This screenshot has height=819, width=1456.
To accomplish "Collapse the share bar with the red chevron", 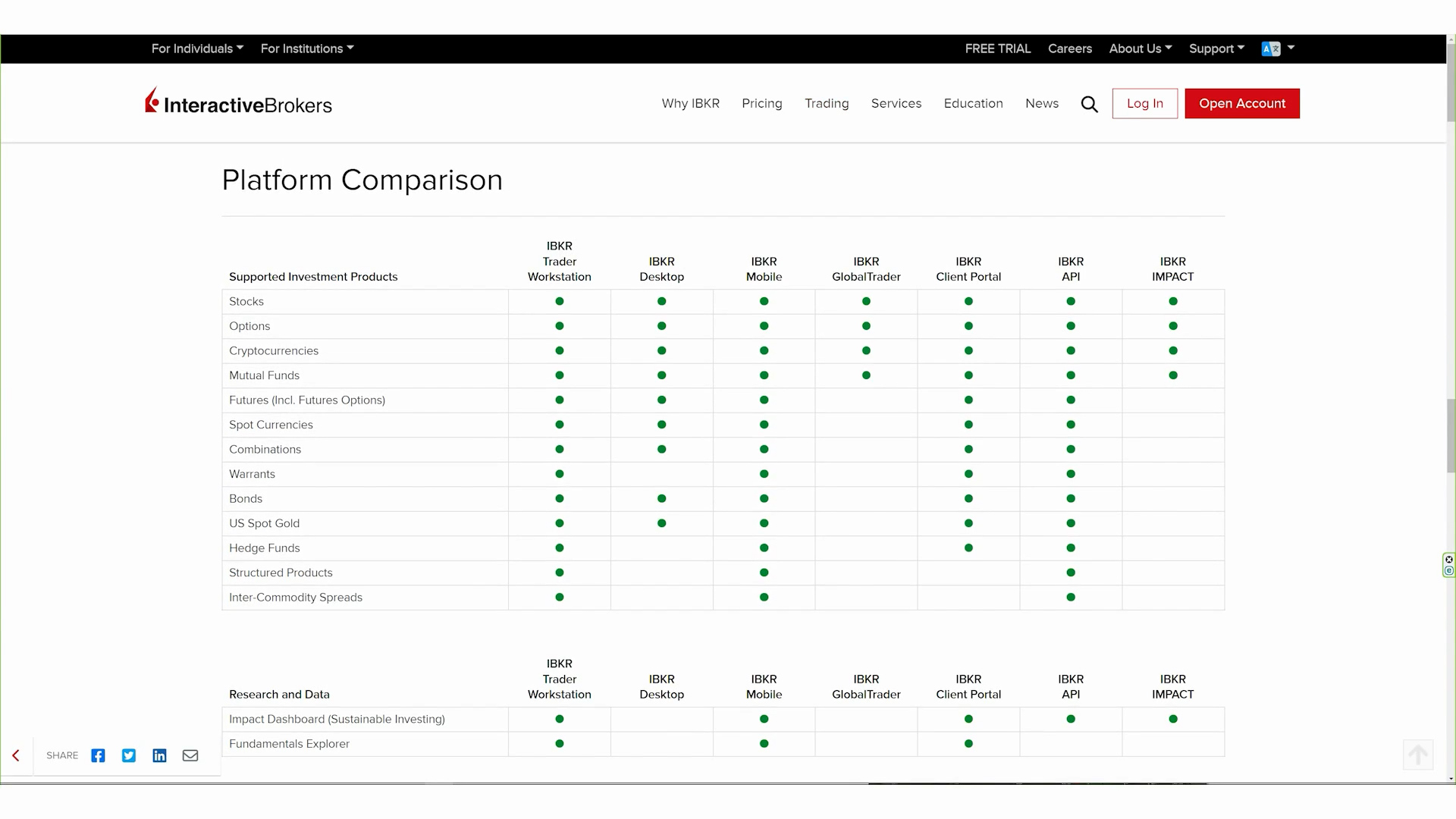I will [x=16, y=755].
